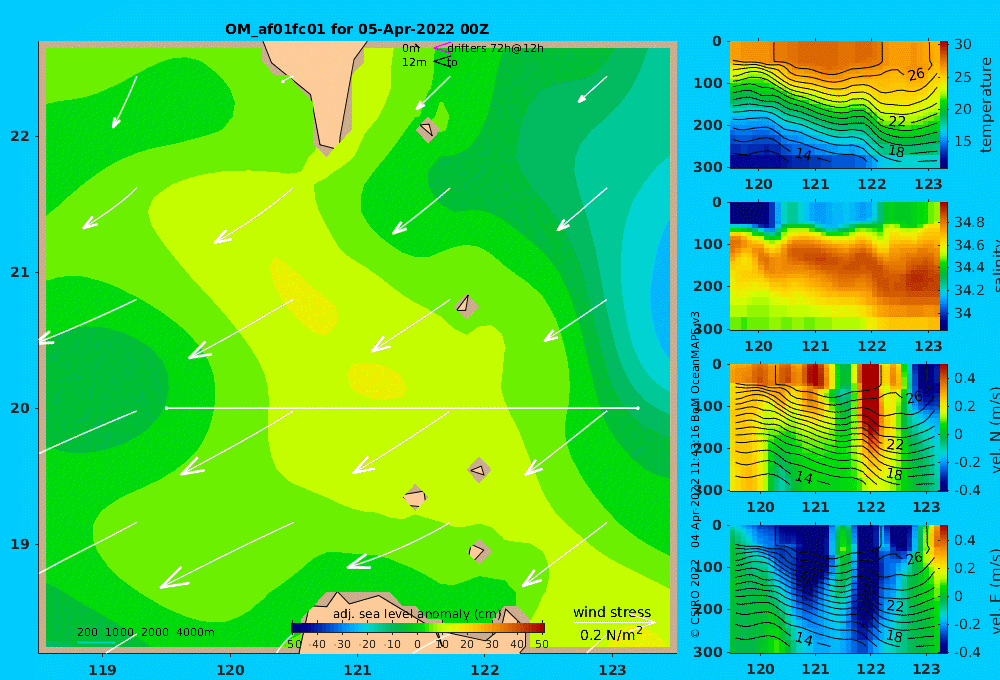Click the '0m' legend label

pos(411,48)
